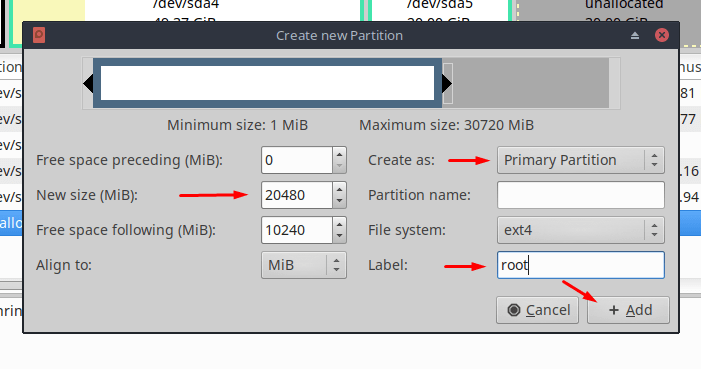Increase Free space following with up arrow
Viewport: 701px width, 369px height.
[339, 224]
